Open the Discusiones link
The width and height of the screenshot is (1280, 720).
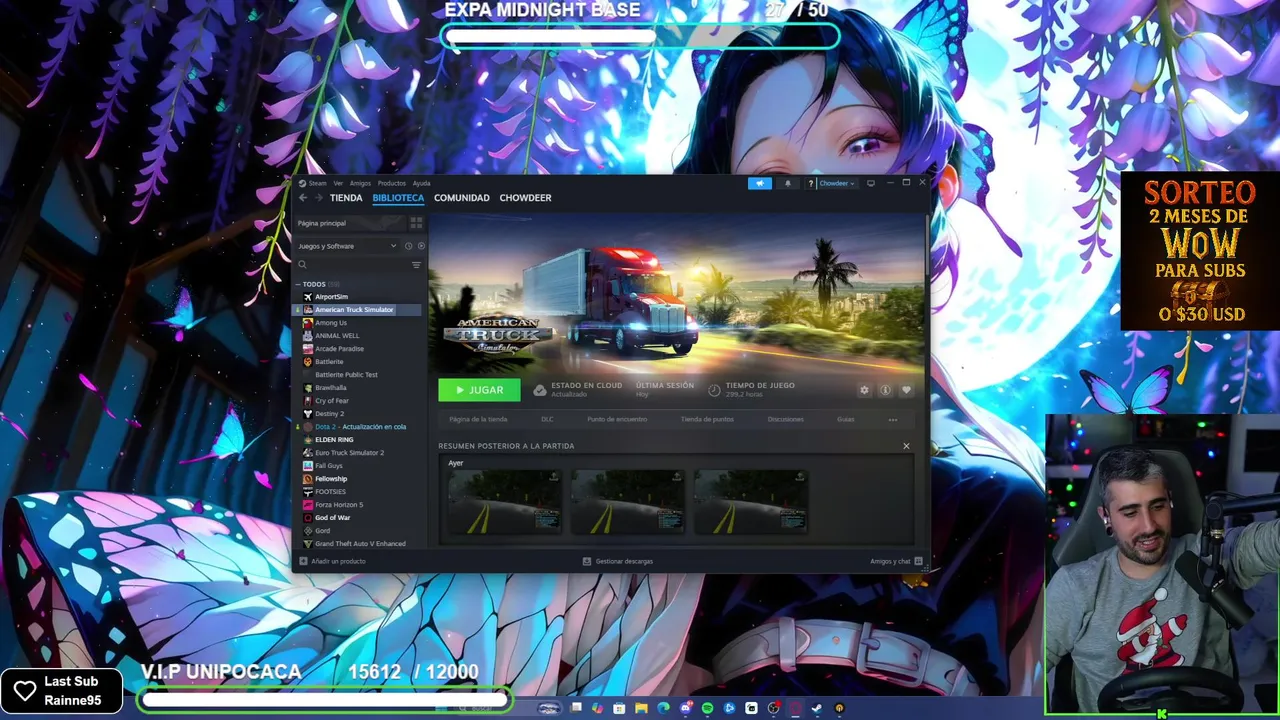coord(785,419)
